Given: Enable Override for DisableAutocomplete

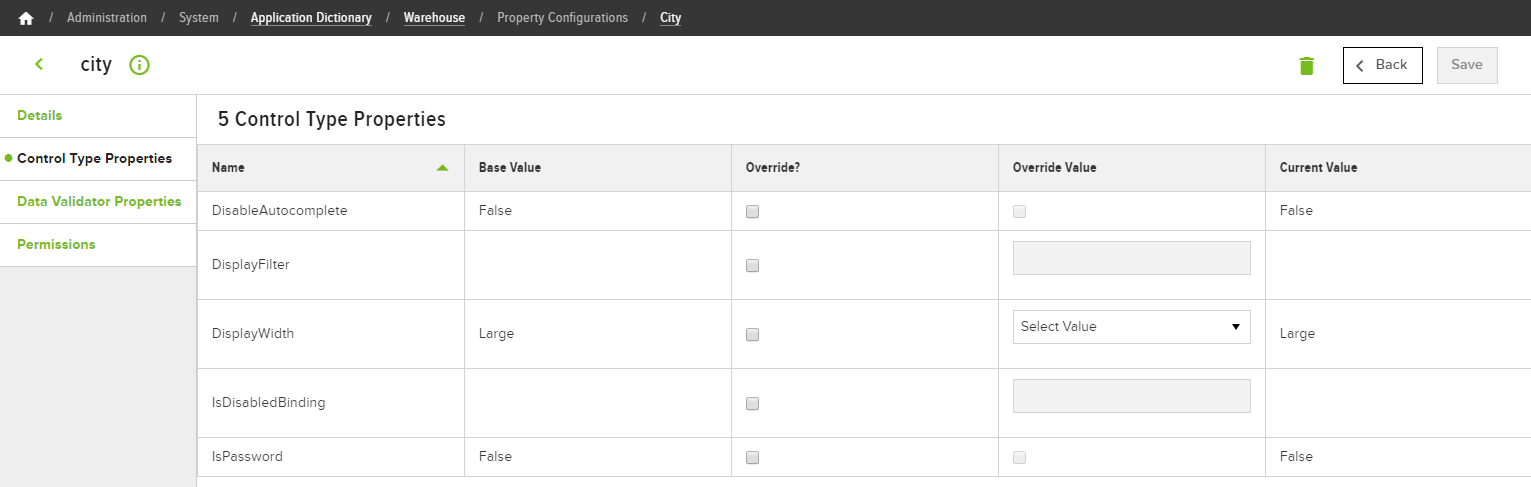Looking at the screenshot, I should pos(753,211).
